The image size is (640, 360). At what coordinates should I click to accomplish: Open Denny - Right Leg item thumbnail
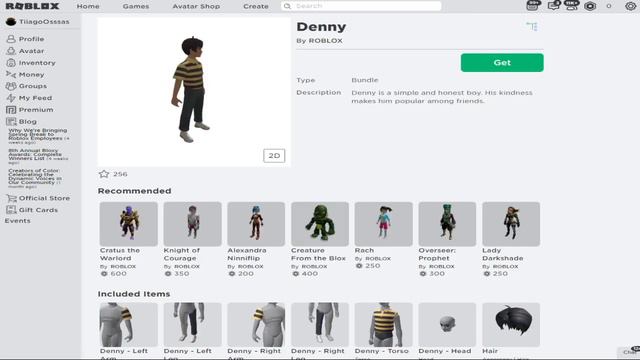tap(320, 324)
